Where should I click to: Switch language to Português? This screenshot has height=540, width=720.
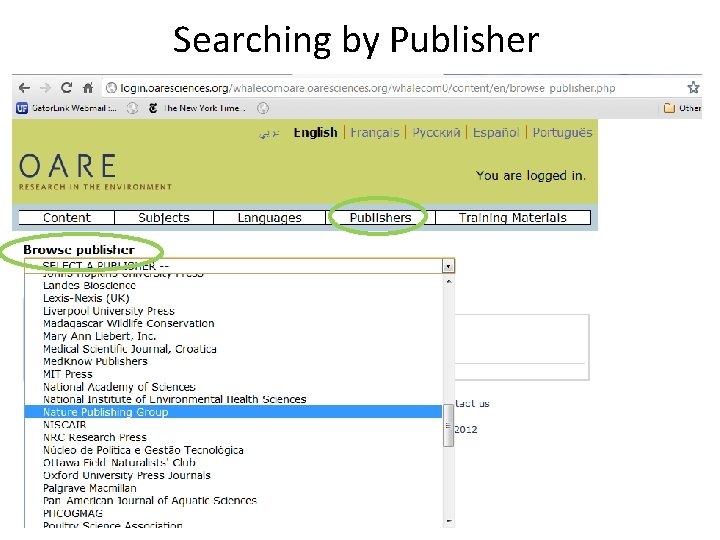562,133
